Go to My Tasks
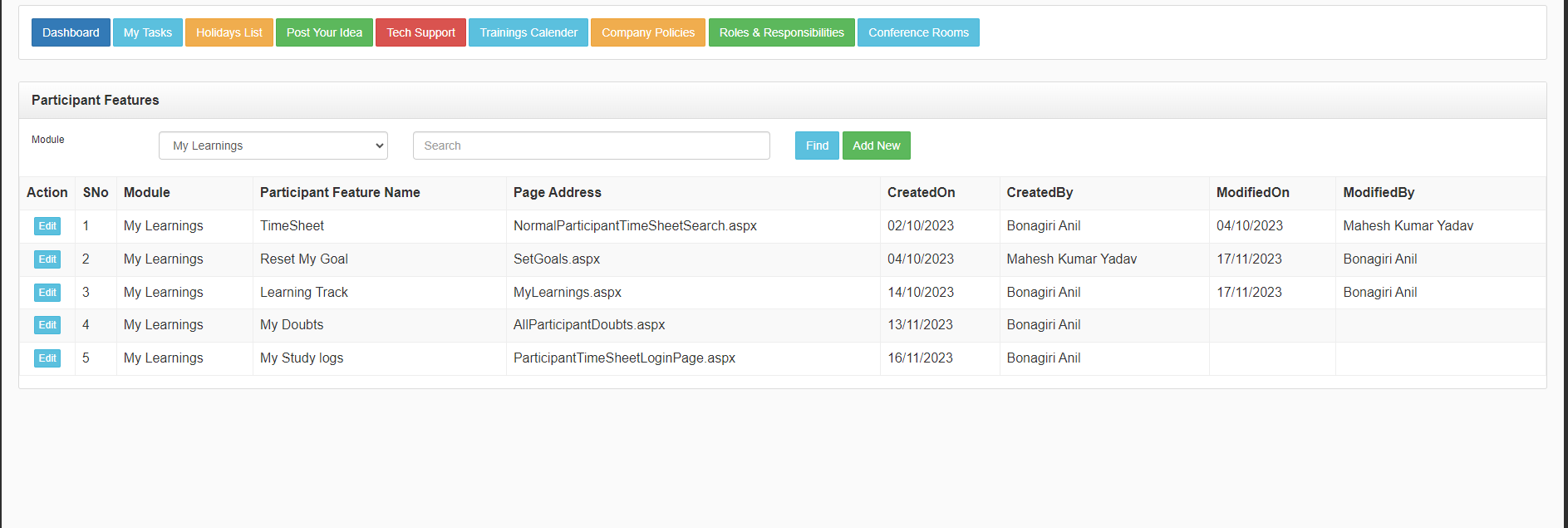This screenshot has height=528, width=1568. 147,32
